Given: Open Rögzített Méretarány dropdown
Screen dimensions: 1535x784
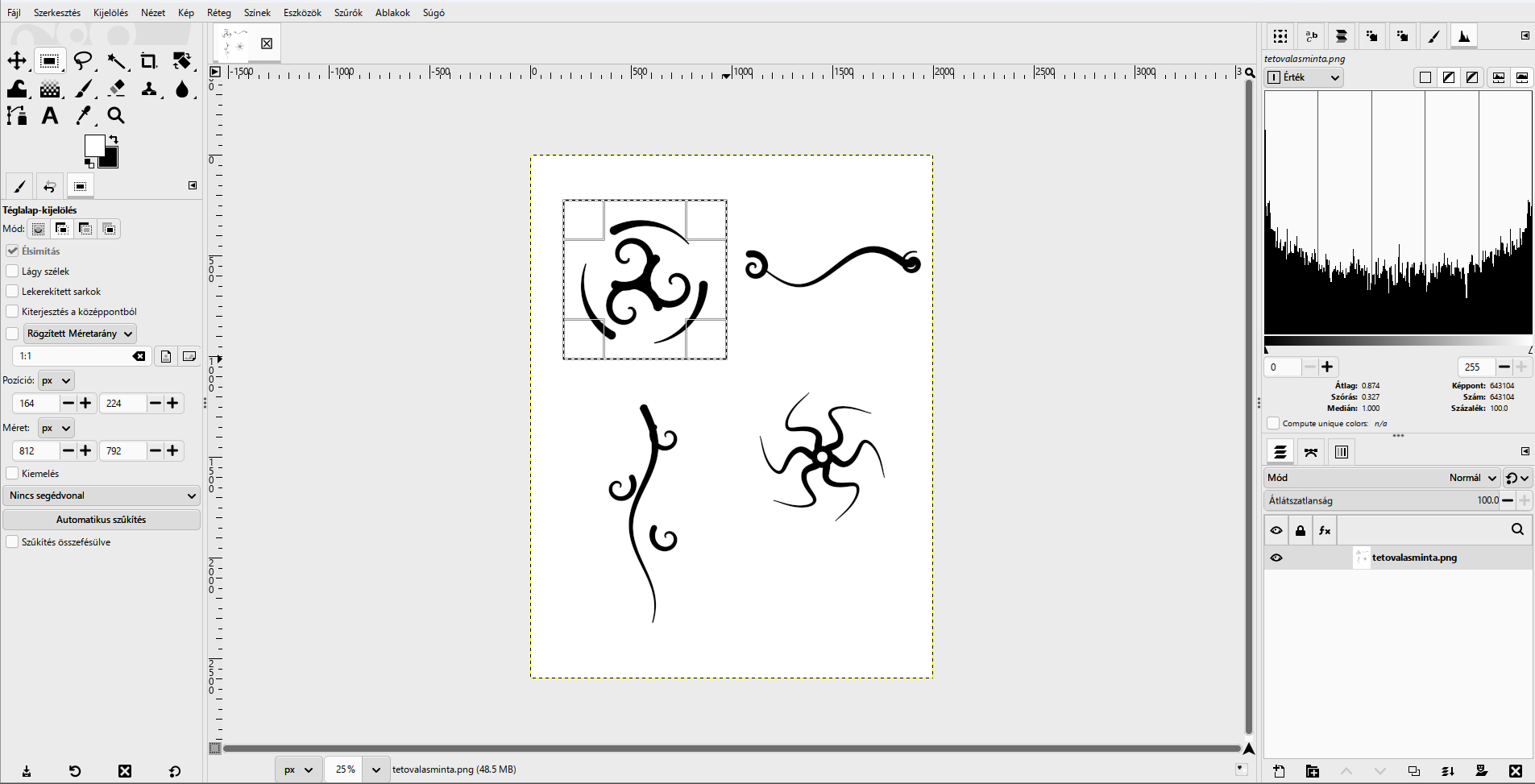Looking at the screenshot, I should (80, 334).
